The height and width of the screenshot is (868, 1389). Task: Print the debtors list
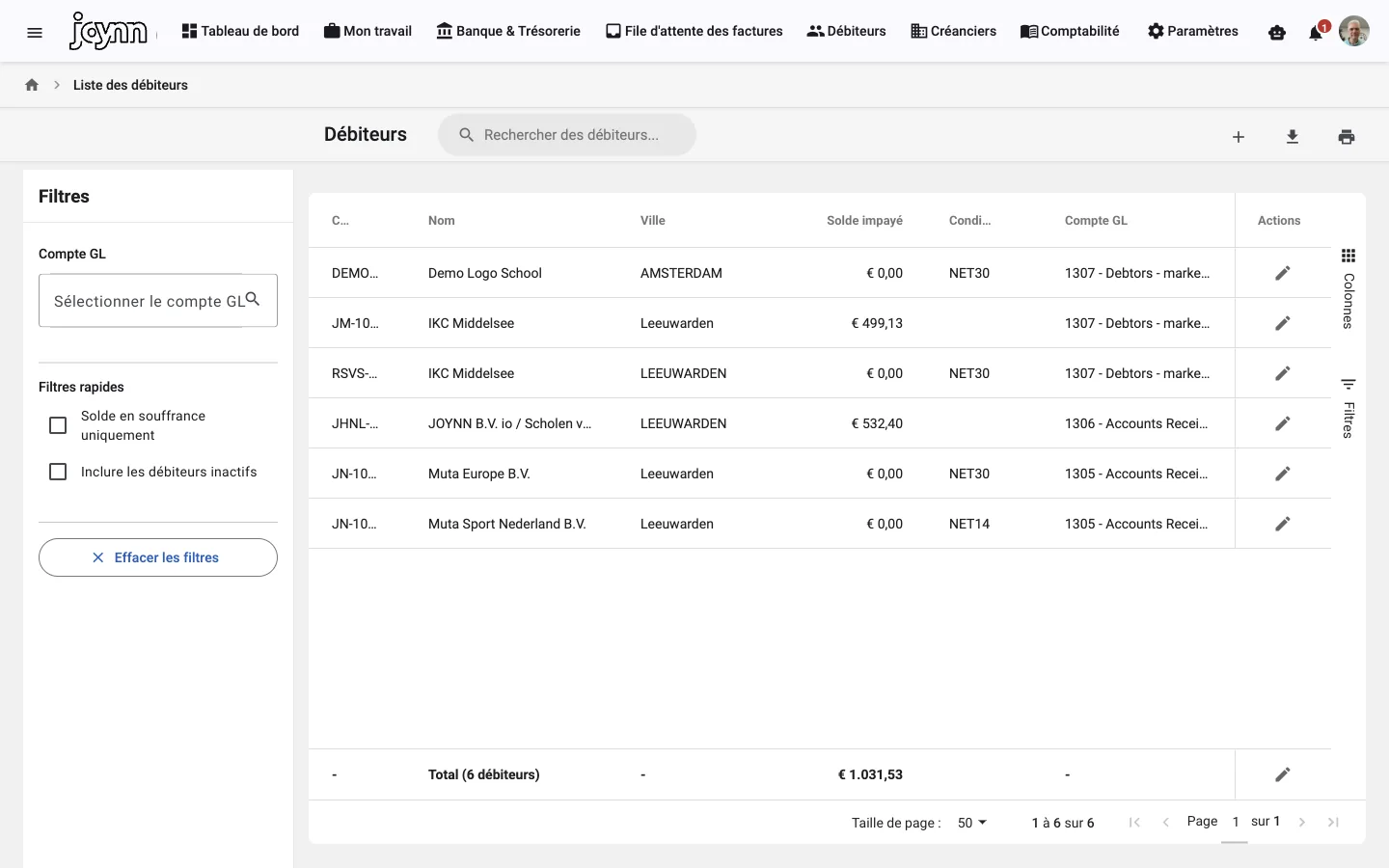1347,137
